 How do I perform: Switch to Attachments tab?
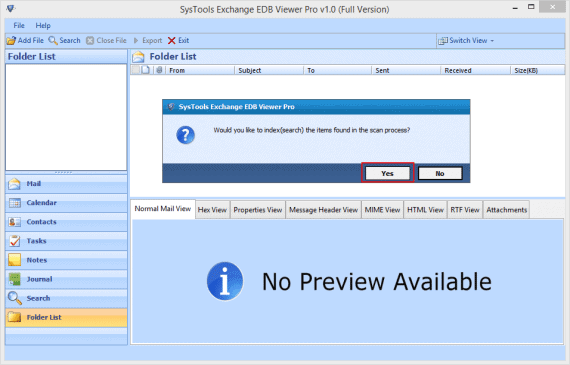point(506,210)
